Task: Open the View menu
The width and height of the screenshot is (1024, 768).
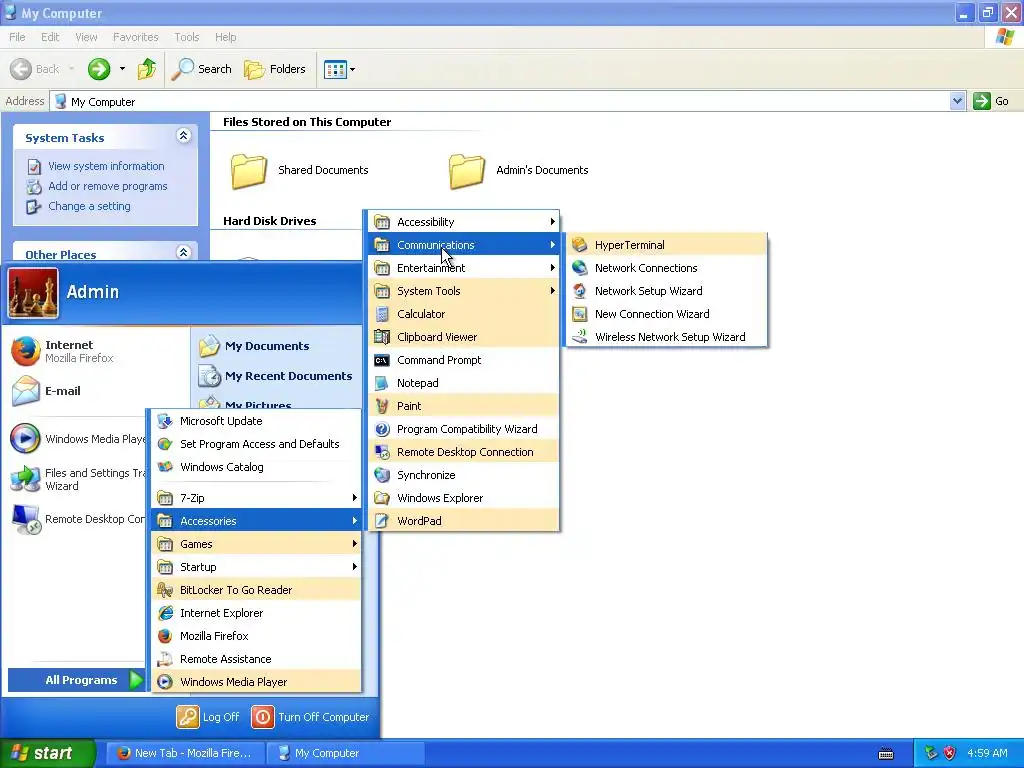Action: pos(86,37)
